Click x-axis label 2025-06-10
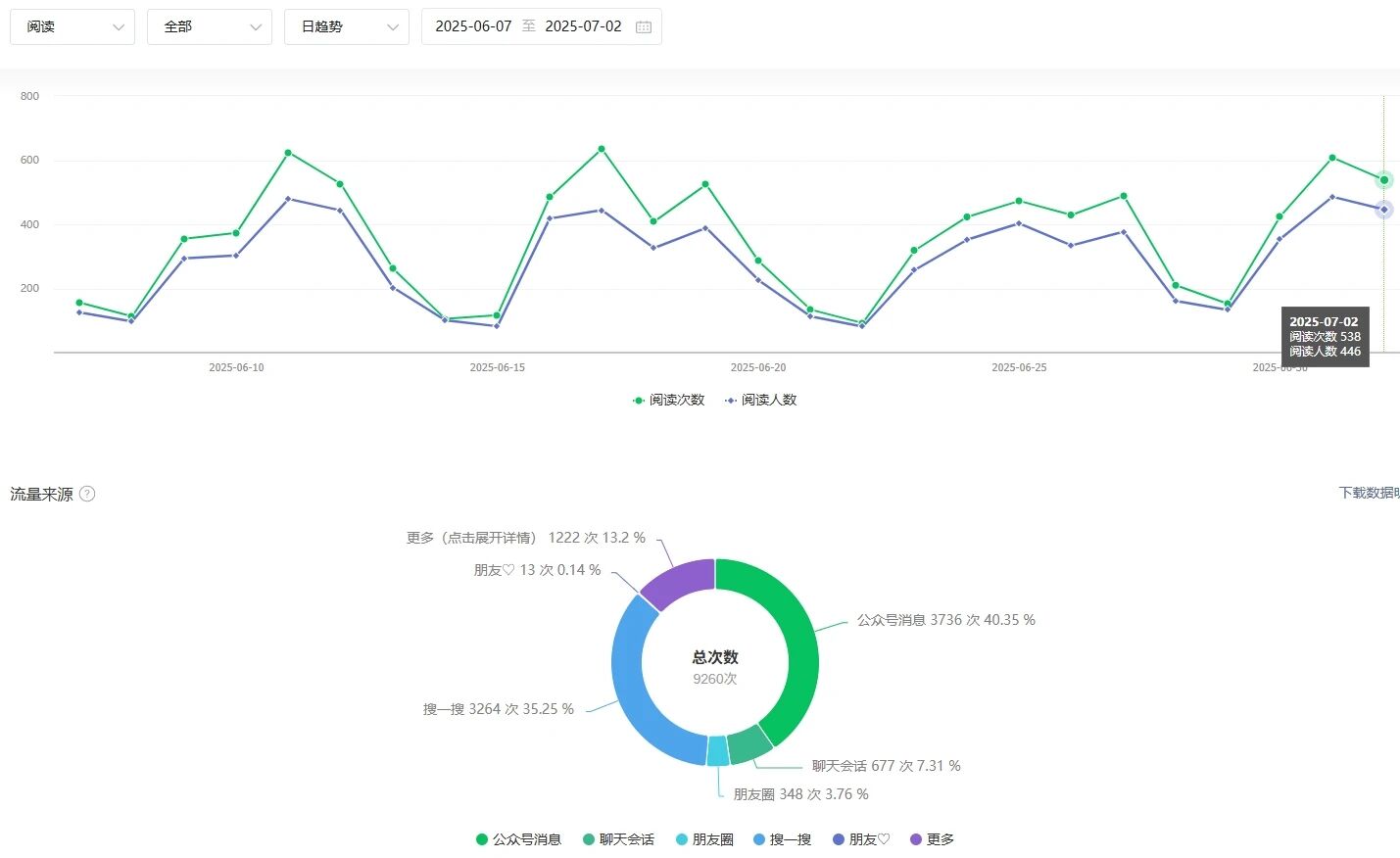Screen dimensions: 1400x858 tap(236, 368)
